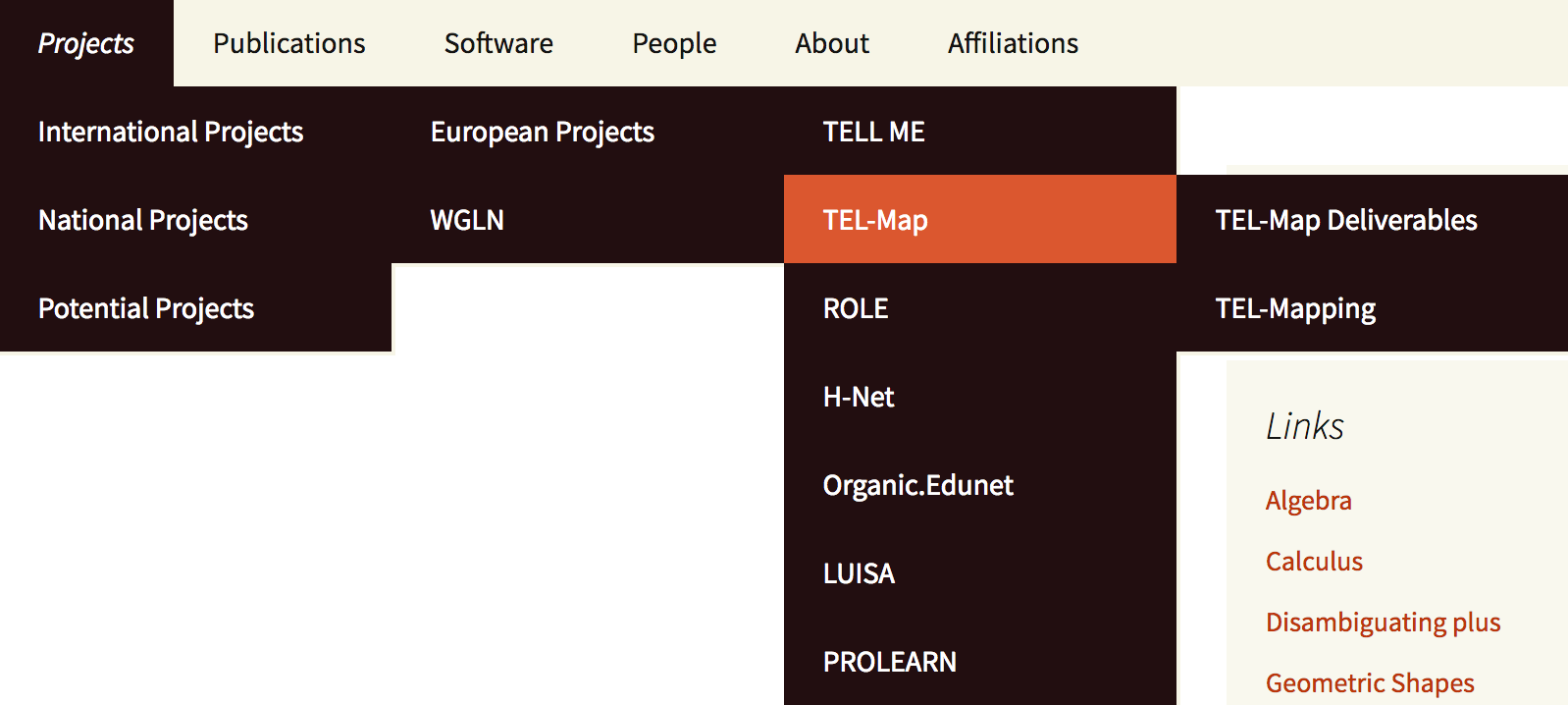The height and width of the screenshot is (705, 1568).
Task: Open the Disambiguating plus link
Action: pyautogui.click(x=1383, y=623)
